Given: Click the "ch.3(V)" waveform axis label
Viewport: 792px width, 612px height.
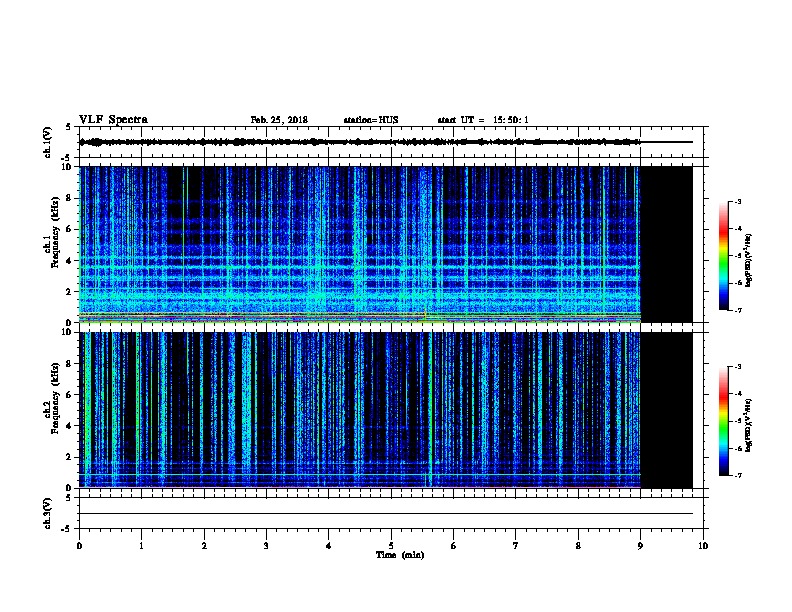Looking at the screenshot, I should [47, 513].
